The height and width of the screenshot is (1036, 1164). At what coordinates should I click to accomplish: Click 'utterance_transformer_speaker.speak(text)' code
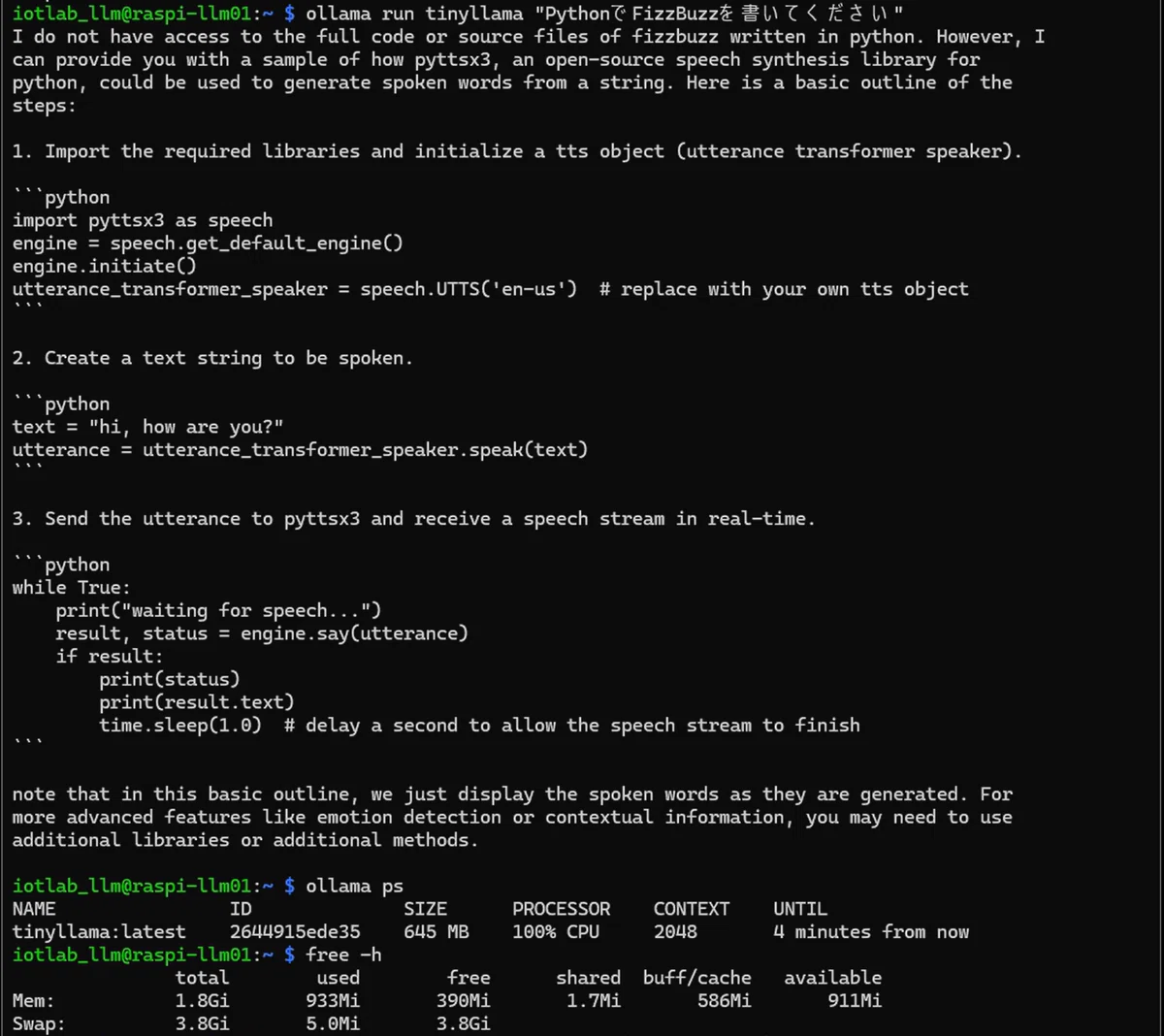point(365,450)
